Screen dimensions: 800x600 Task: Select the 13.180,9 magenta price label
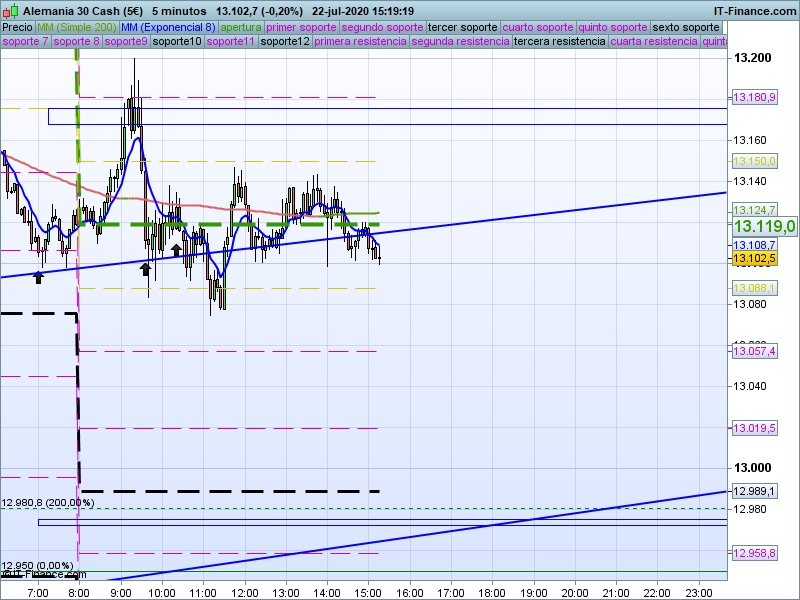755,98
